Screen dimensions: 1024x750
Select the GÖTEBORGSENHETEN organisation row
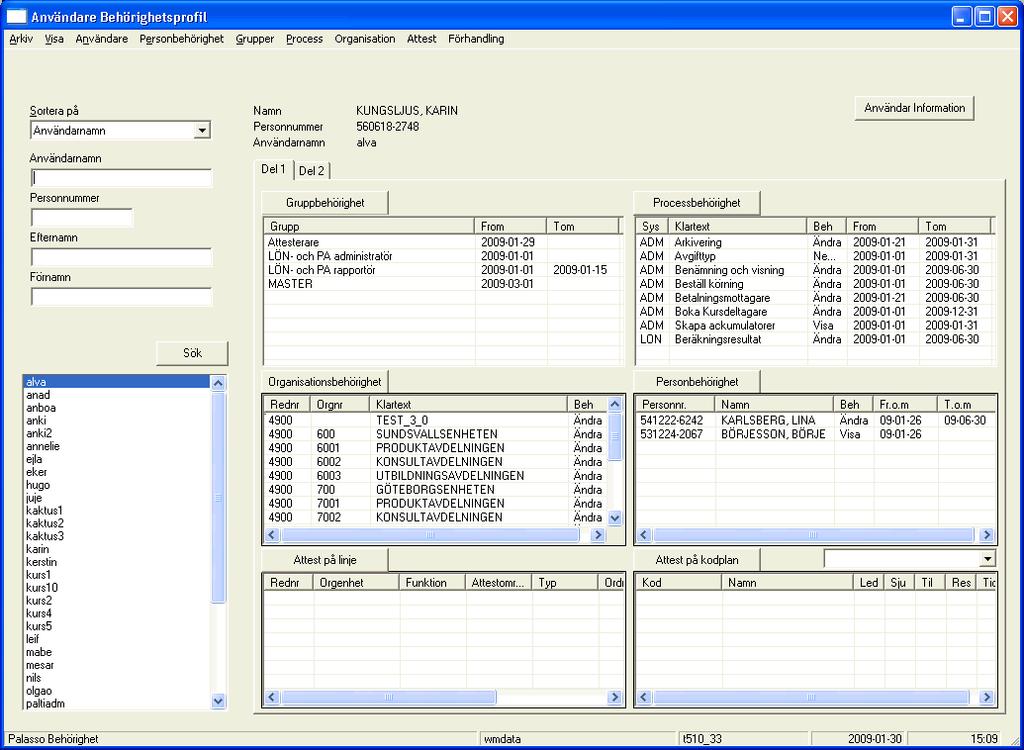[x=436, y=490]
